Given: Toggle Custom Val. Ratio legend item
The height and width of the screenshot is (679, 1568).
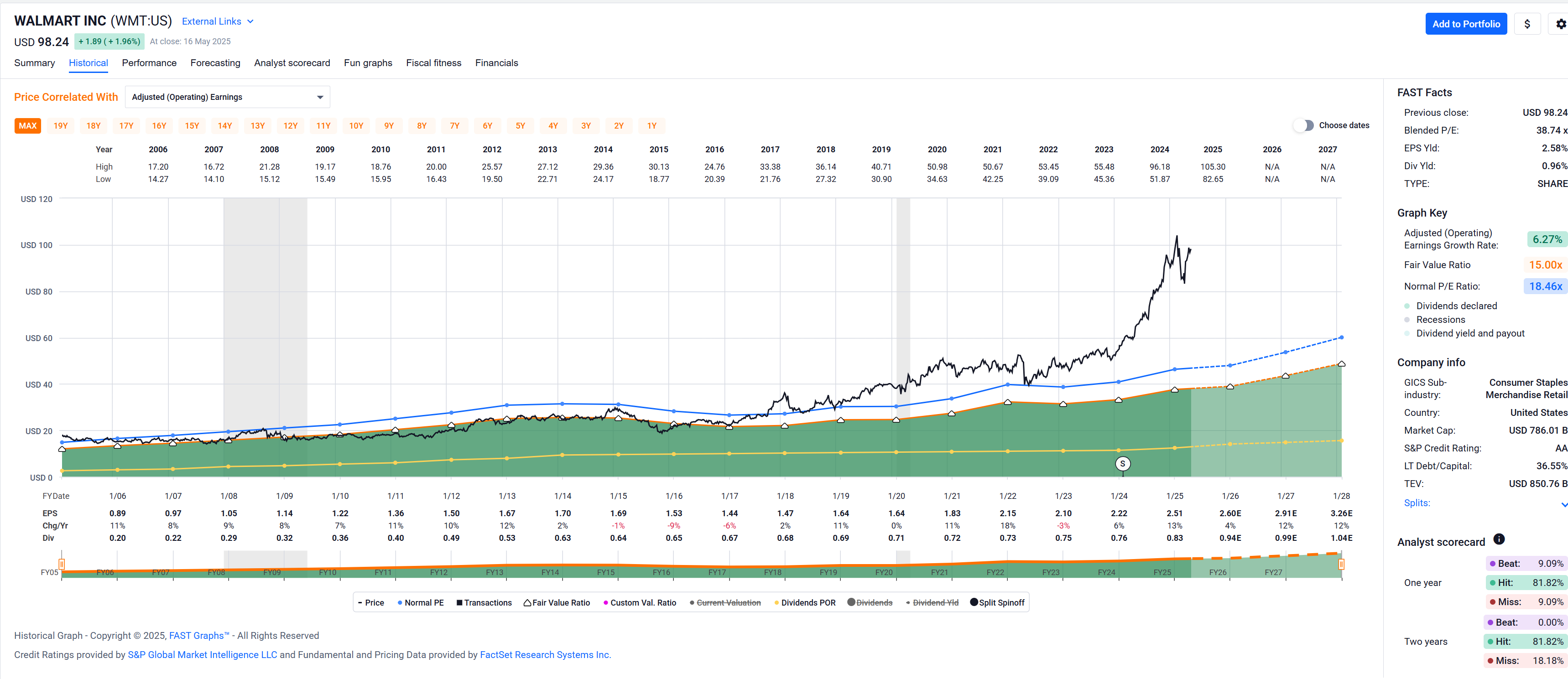Looking at the screenshot, I should [x=640, y=603].
